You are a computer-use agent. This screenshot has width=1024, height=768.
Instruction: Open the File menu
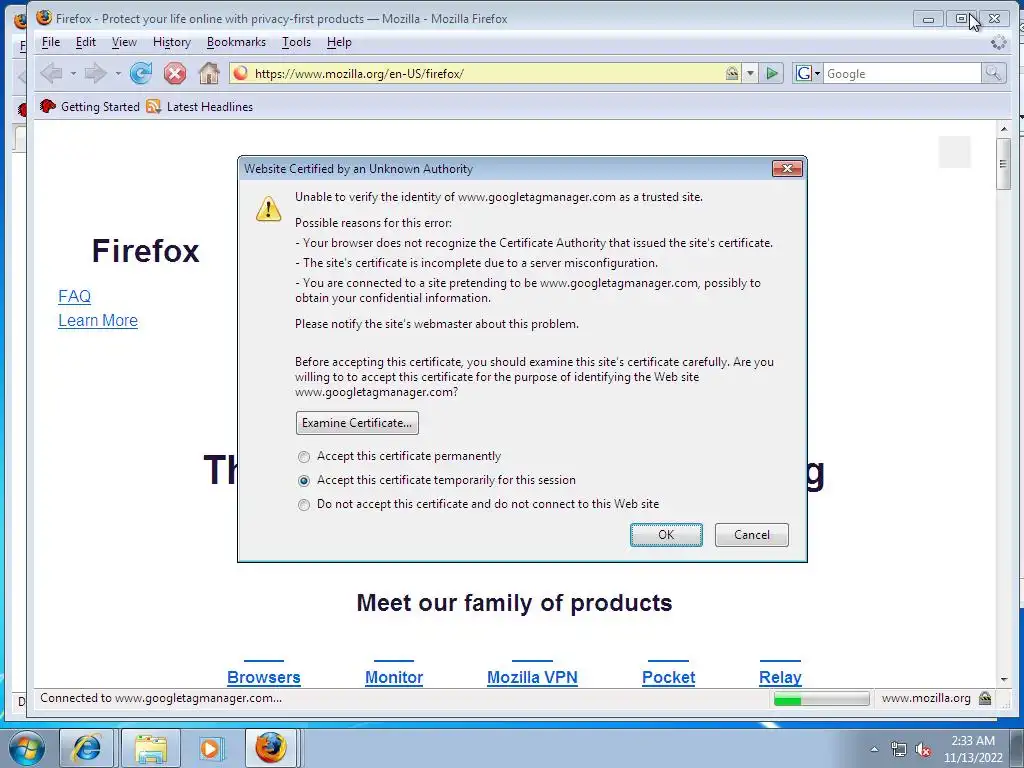tap(50, 42)
